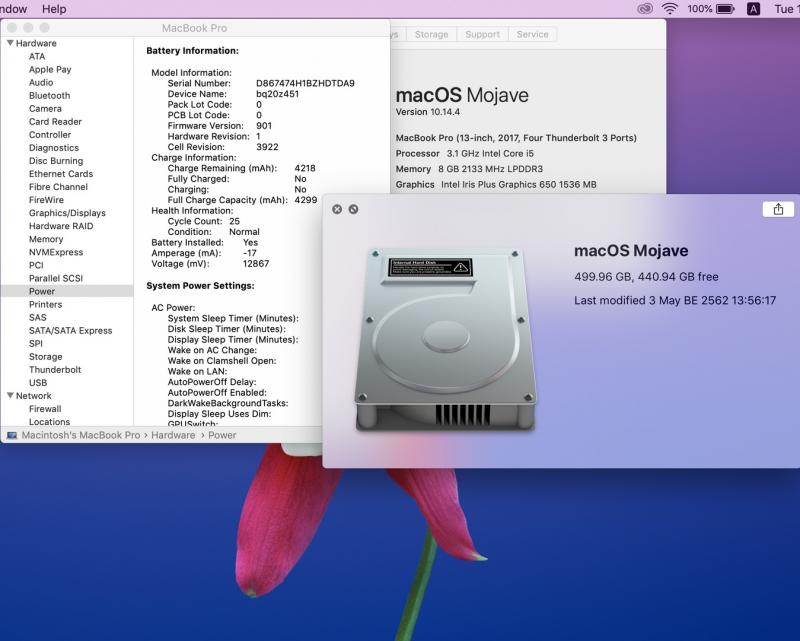Open the Help menu
This screenshot has width=800, height=641.
click(54, 9)
